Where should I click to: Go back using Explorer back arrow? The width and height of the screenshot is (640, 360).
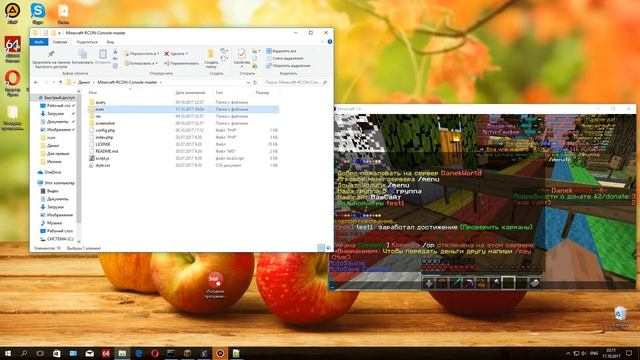(x=36, y=82)
